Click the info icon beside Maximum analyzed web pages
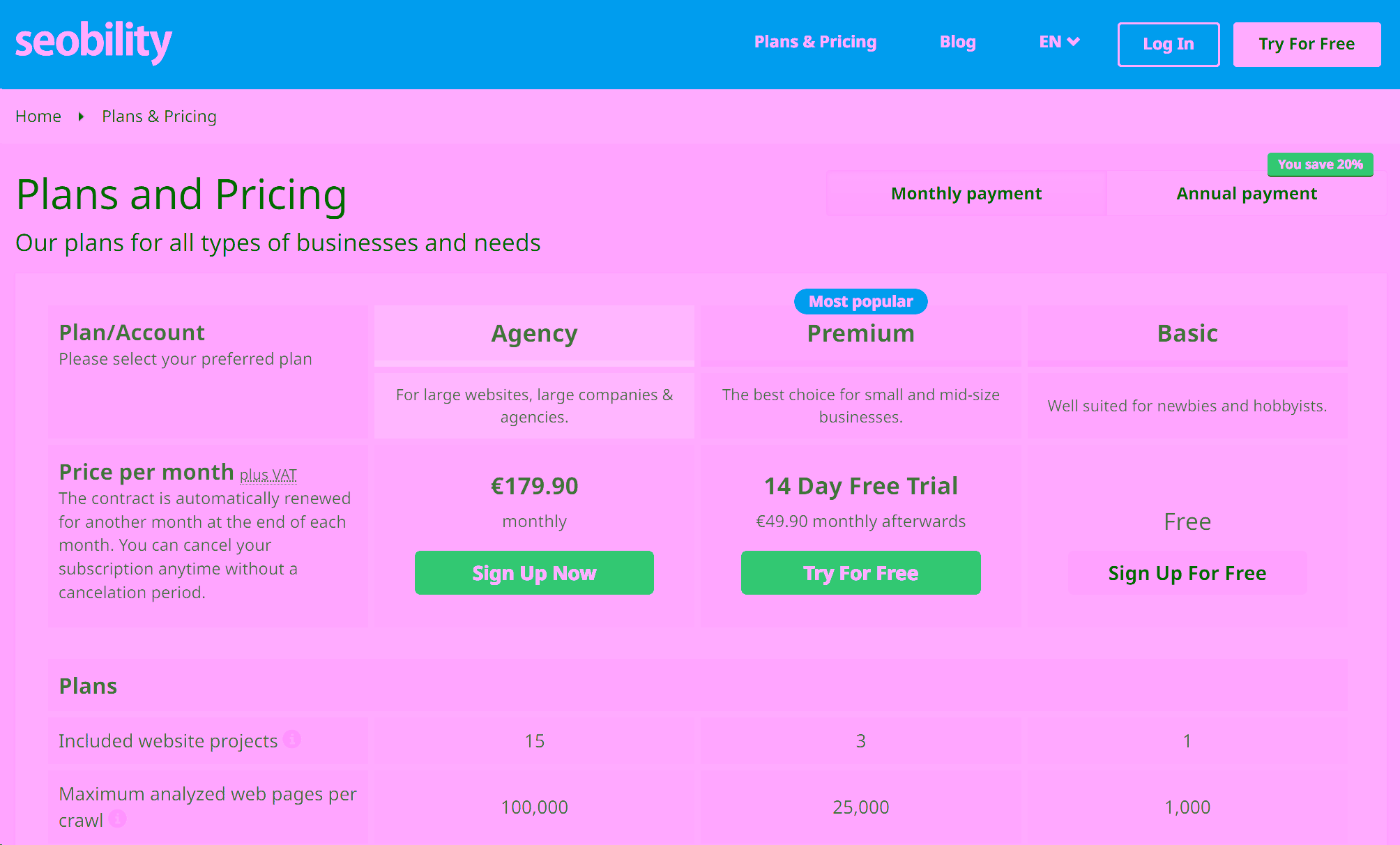The height and width of the screenshot is (845, 1400). coord(117,821)
